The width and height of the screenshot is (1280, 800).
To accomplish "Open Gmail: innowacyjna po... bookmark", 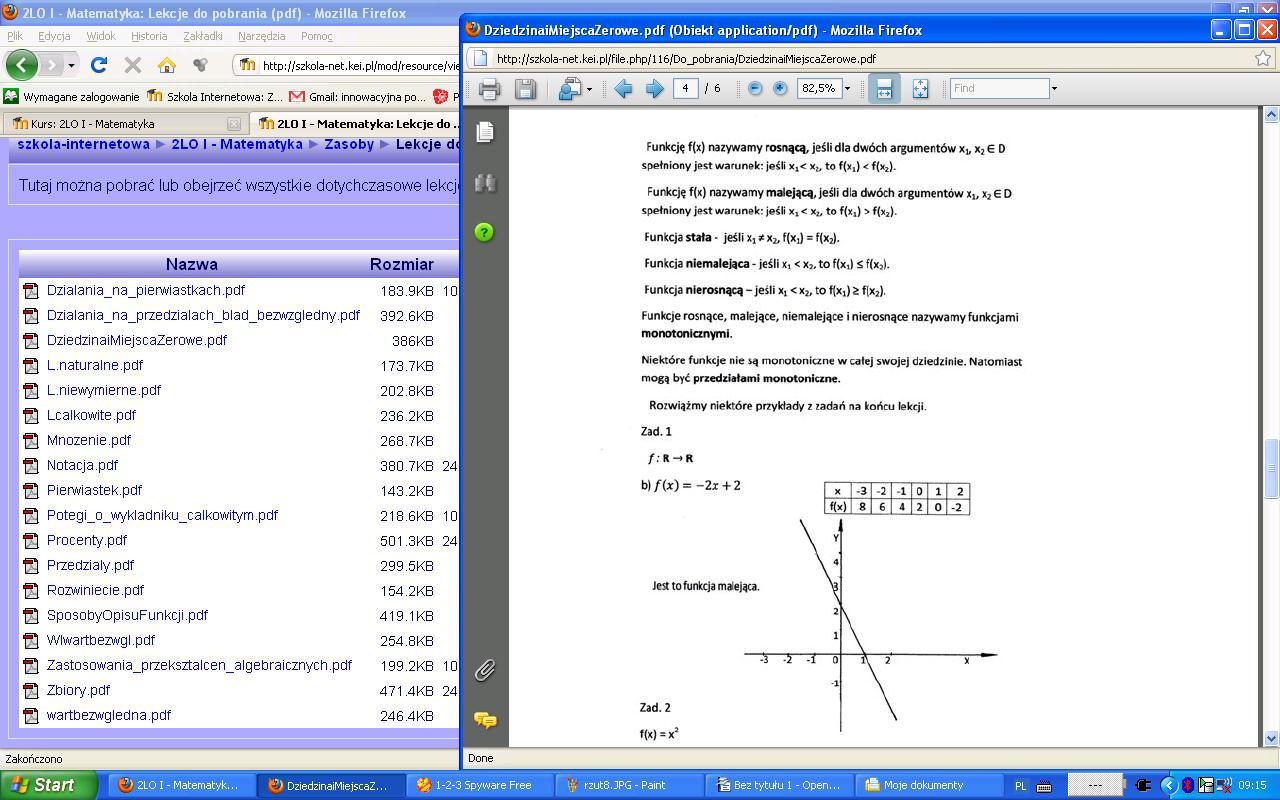I will click(357, 97).
